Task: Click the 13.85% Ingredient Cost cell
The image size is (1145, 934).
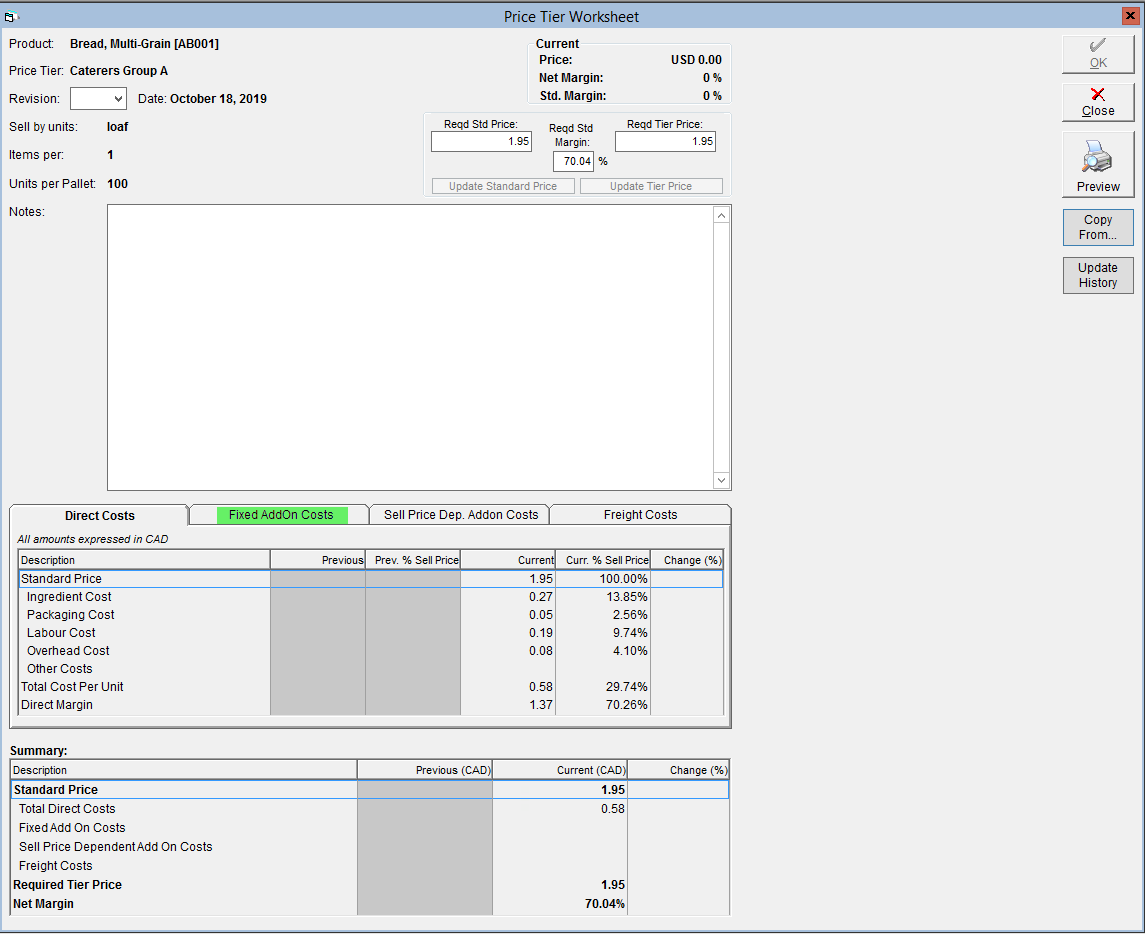Action: tap(603, 597)
